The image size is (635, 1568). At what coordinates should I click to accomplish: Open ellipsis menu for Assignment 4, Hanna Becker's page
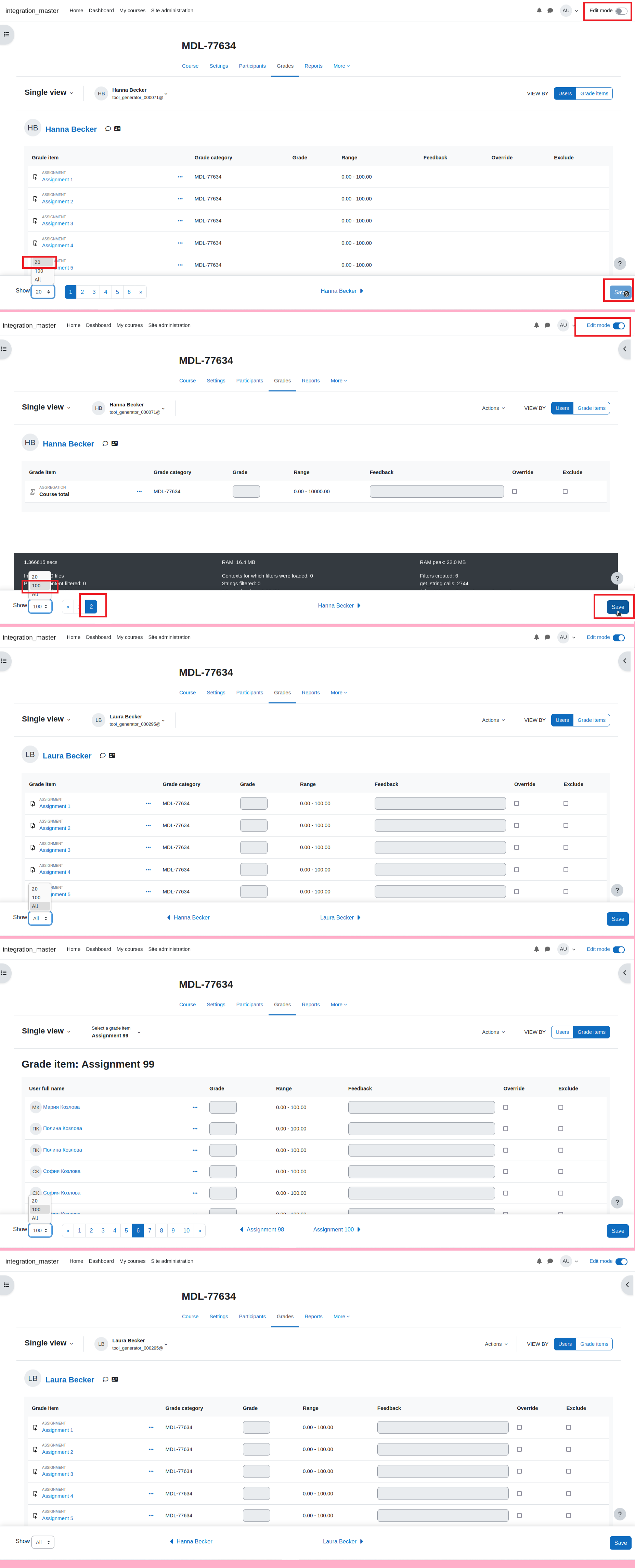(180, 243)
